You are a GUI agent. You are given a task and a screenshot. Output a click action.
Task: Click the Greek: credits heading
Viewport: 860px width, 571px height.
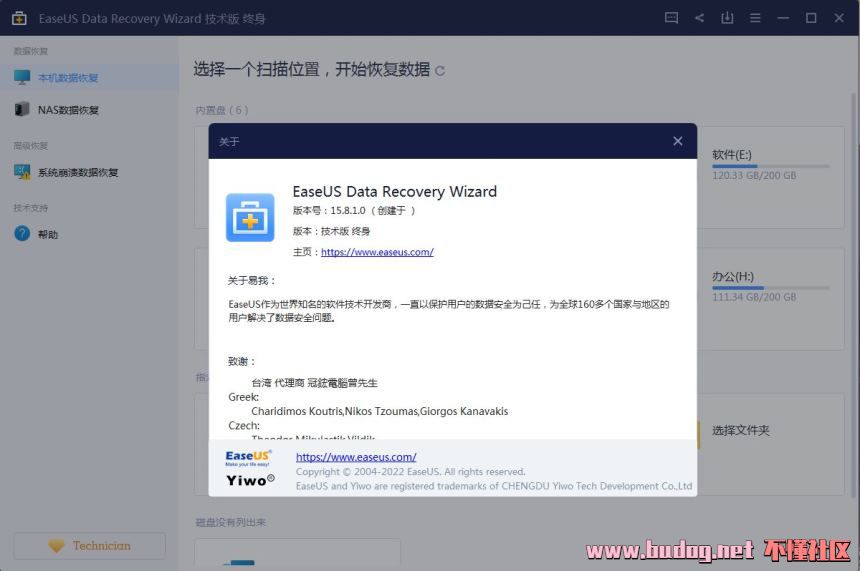click(x=244, y=397)
